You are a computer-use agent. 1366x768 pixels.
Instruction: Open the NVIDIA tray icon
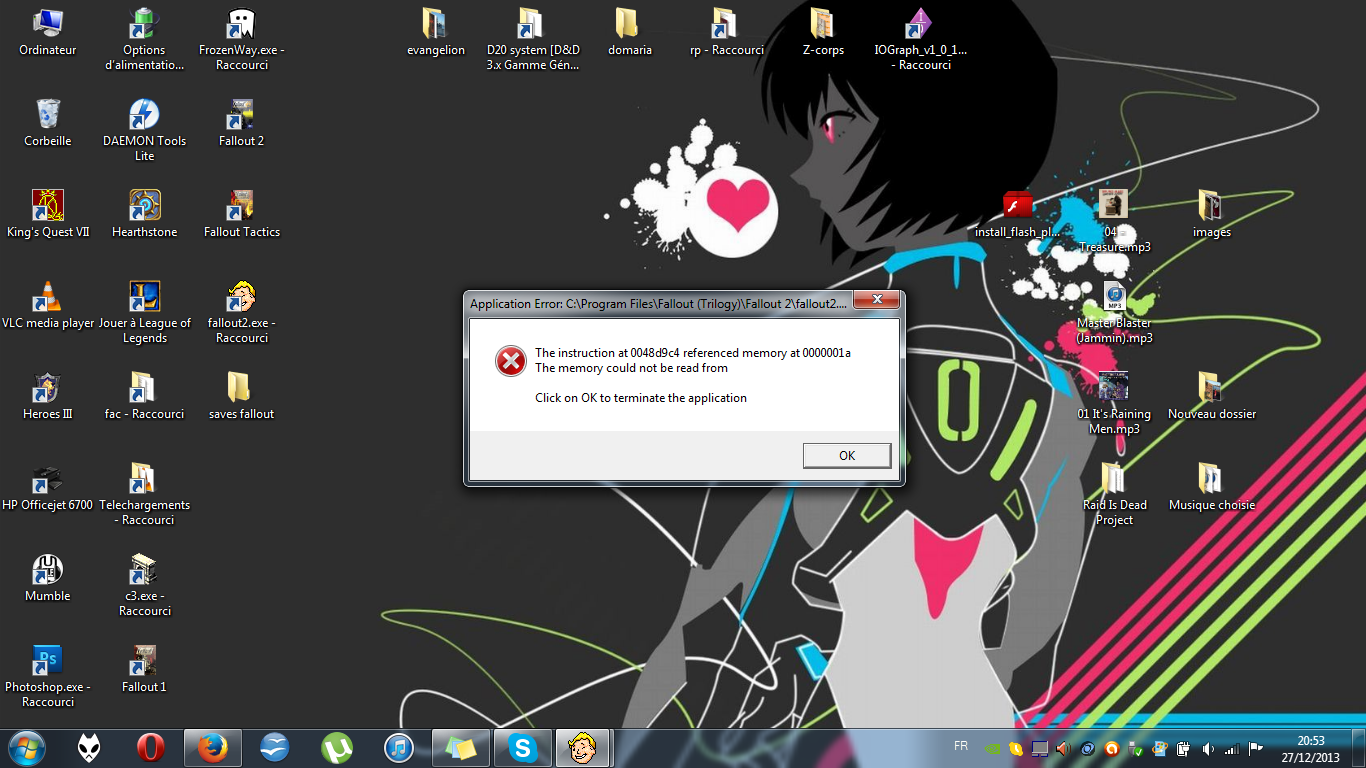[992, 749]
